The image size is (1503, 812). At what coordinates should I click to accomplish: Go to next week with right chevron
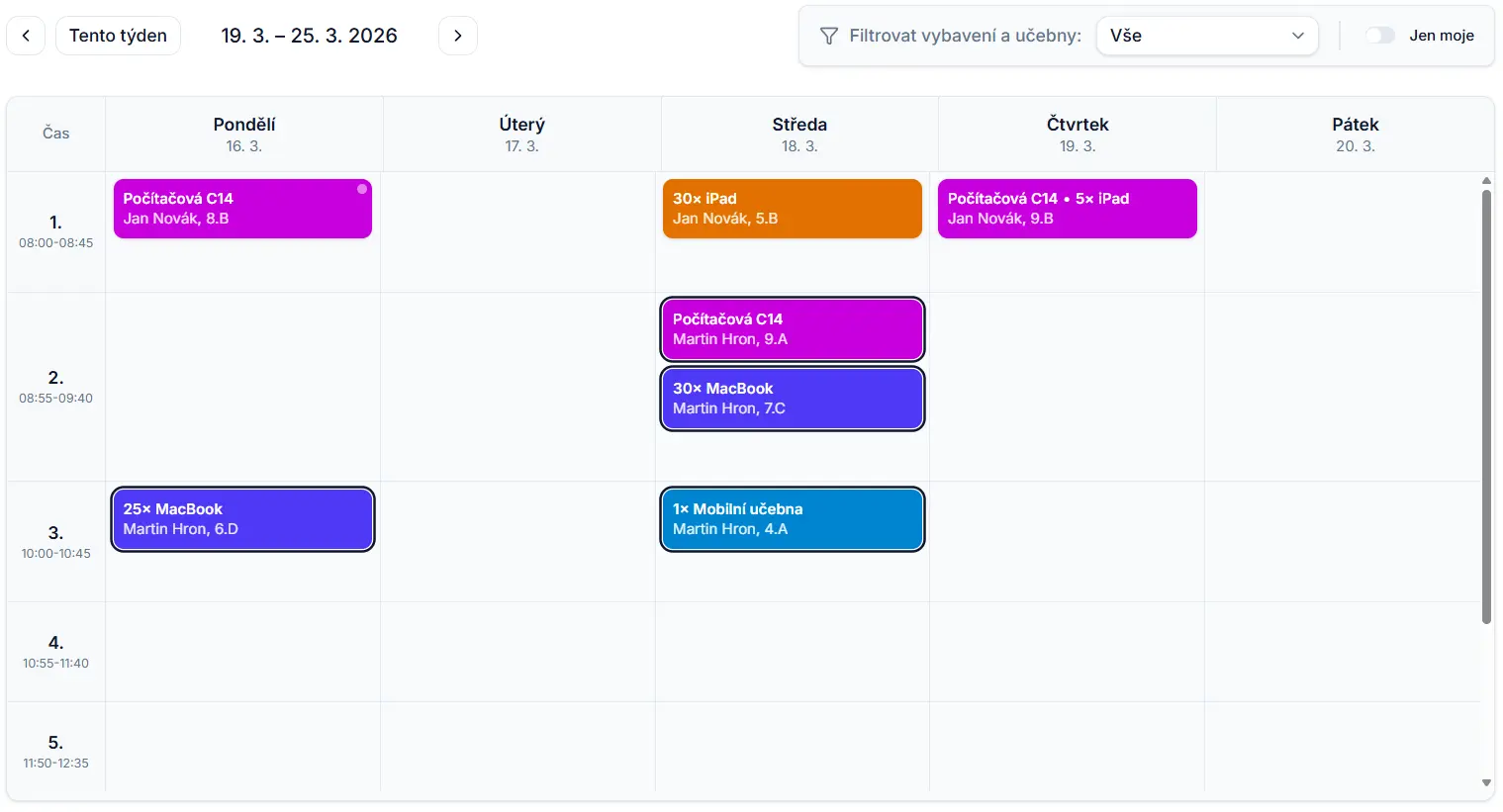pos(457,36)
